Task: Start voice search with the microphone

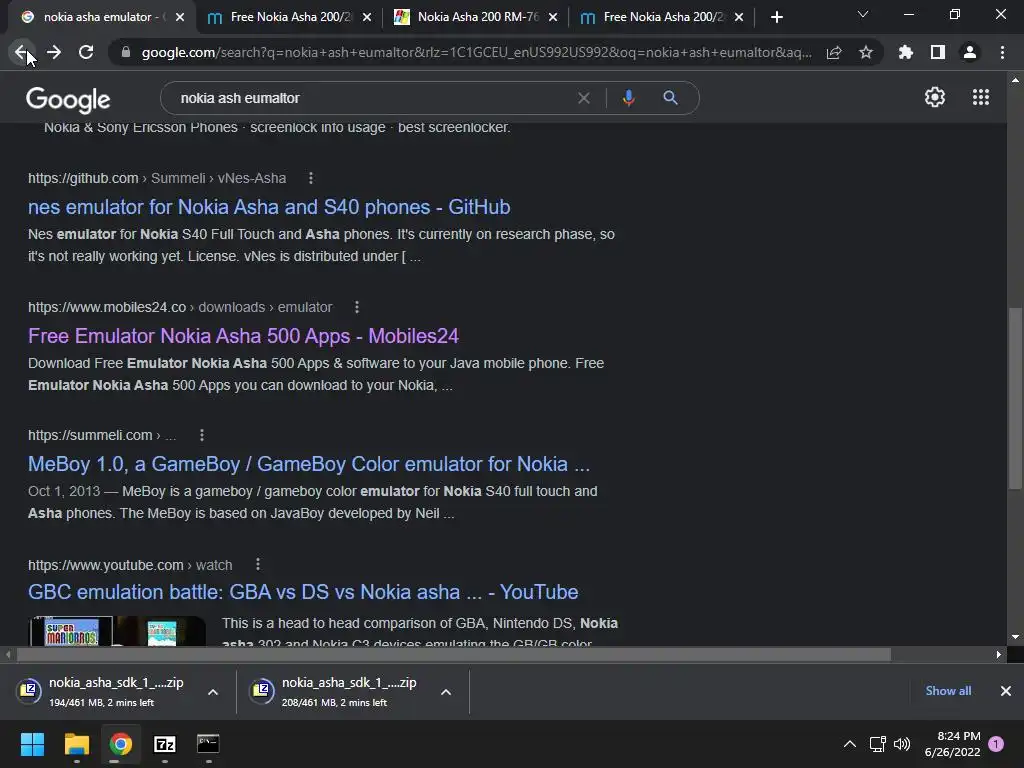Action: [628, 98]
